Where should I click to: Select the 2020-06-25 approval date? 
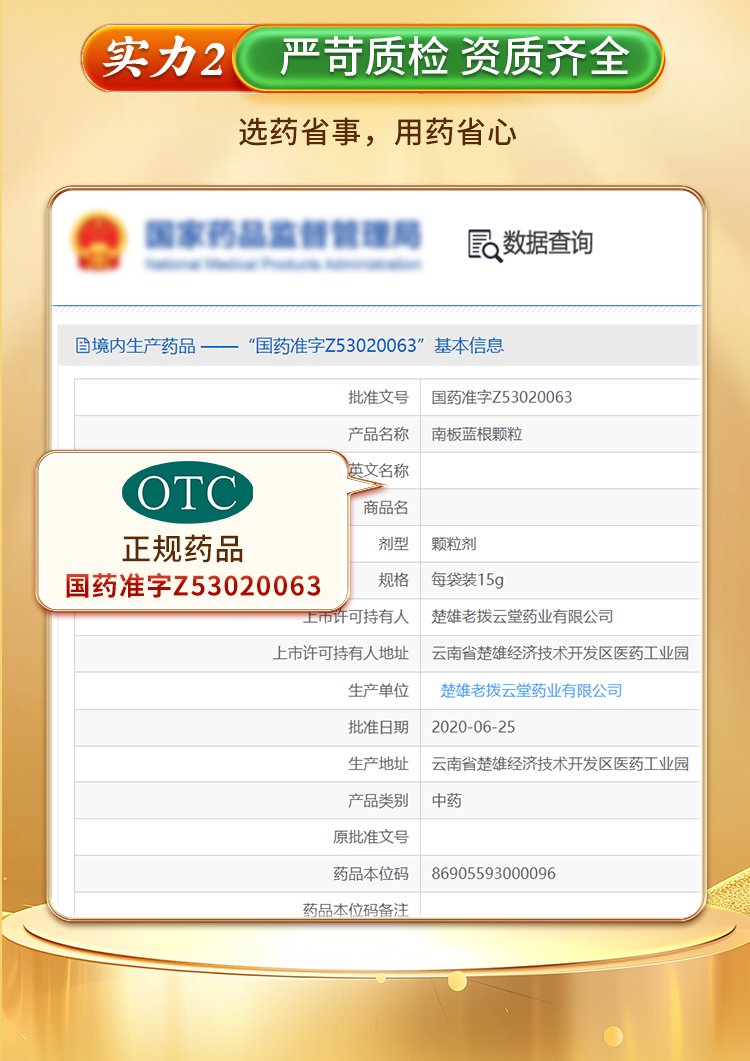[473, 727]
